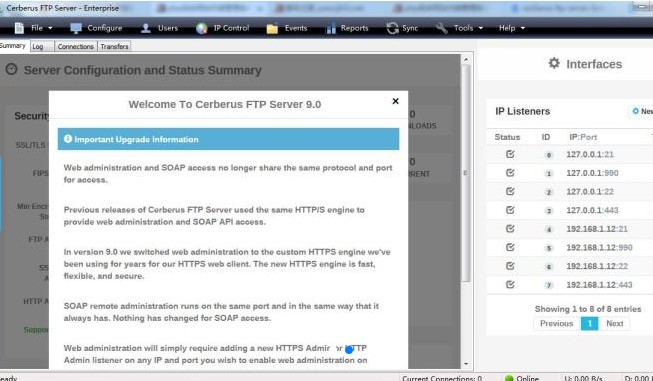The width and height of the screenshot is (653, 381).
Task: Click the Interfaces gear icon
Action: [x=554, y=63]
